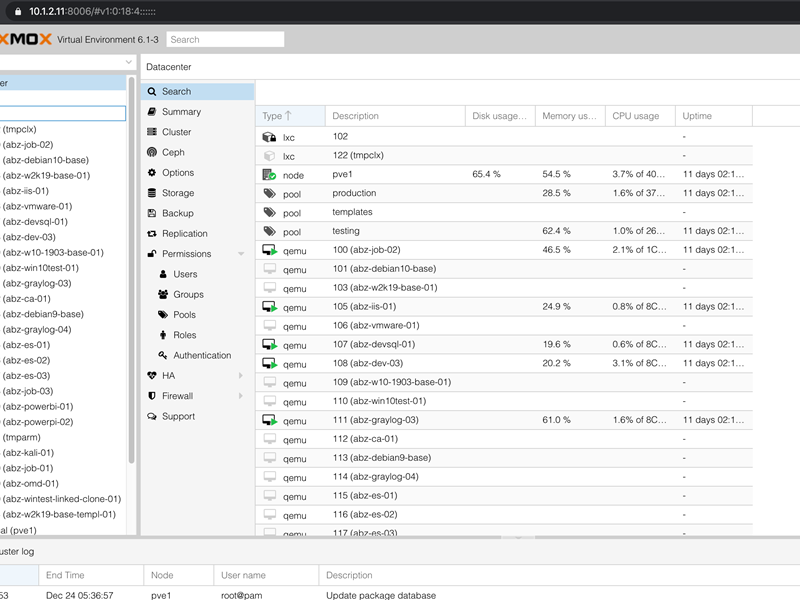Image resolution: width=800 pixels, height=600 pixels.
Task: Open the Users permissions page
Action: point(185,274)
